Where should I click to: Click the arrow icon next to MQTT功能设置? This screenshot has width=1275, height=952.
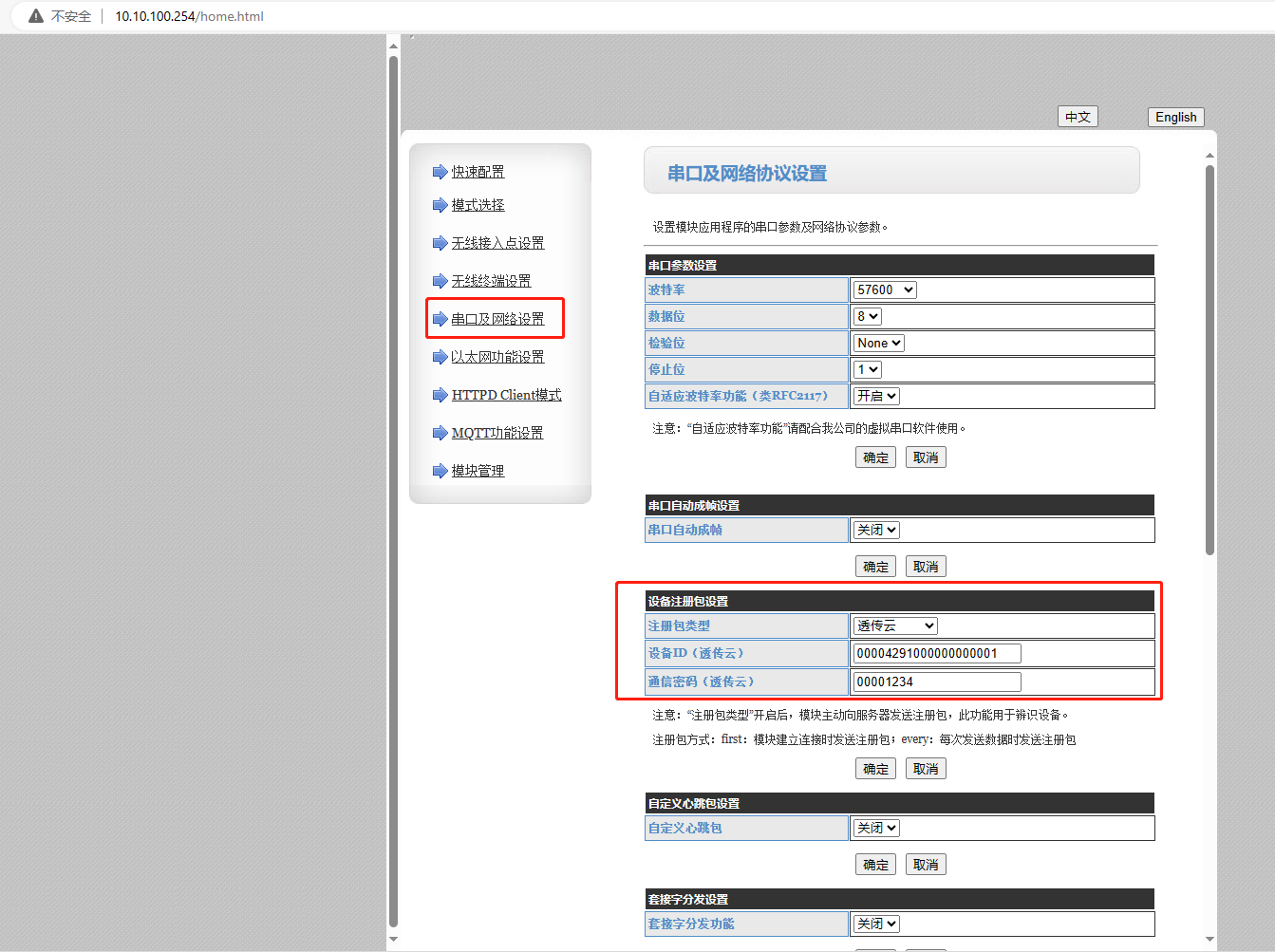pyautogui.click(x=440, y=433)
